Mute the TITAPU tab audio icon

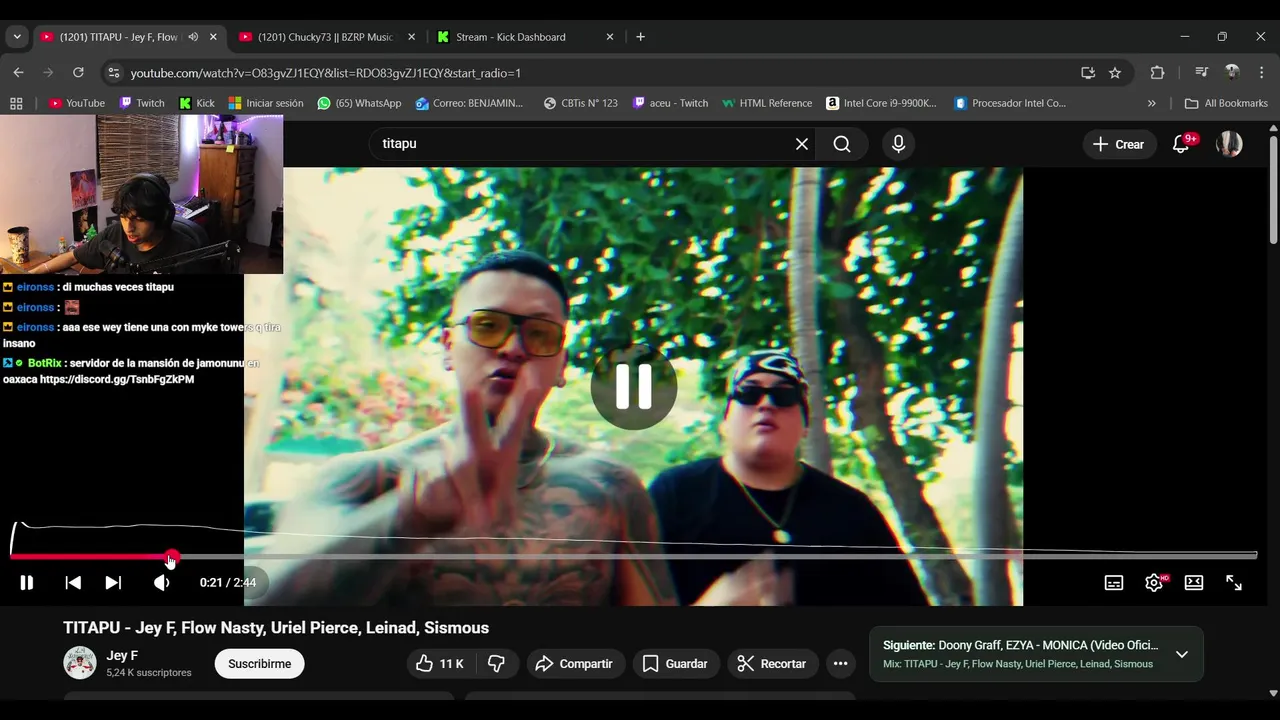193,37
